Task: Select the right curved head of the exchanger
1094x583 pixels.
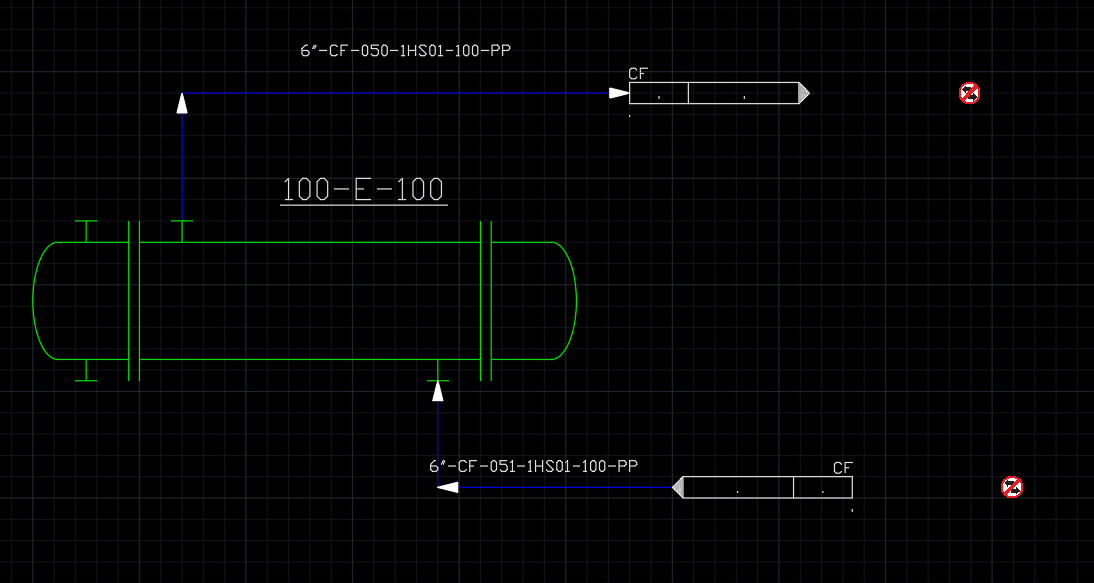Action: click(x=564, y=301)
